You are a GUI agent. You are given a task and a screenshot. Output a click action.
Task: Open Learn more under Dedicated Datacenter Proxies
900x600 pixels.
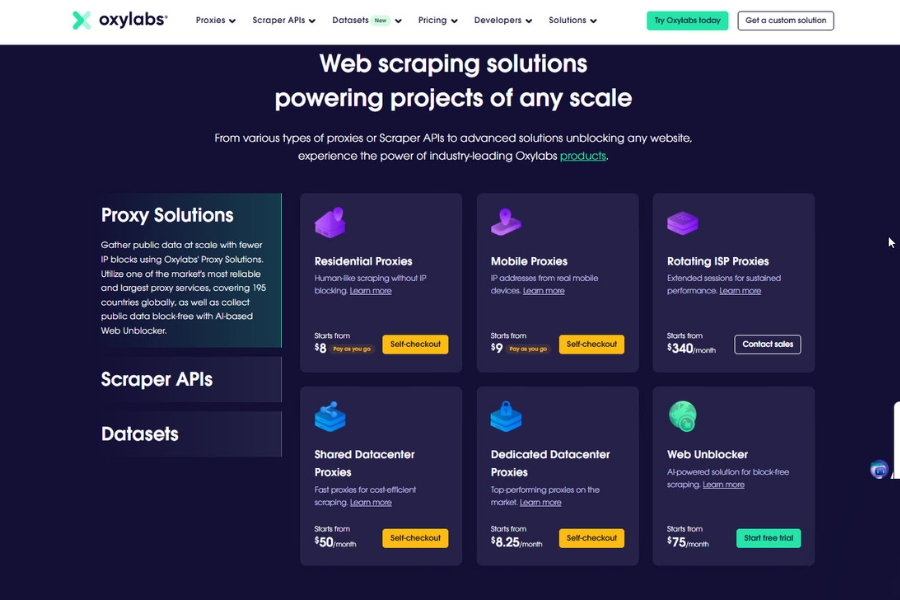coord(540,502)
